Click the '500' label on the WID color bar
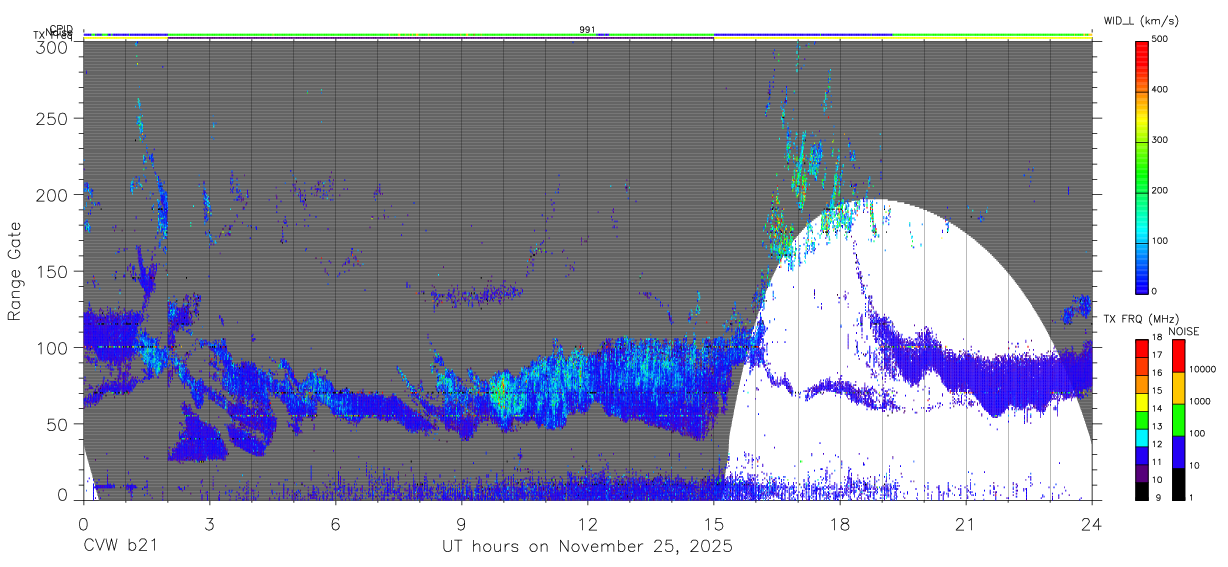Image resolution: width=1228 pixels, height=567 pixels. coord(1161,39)
